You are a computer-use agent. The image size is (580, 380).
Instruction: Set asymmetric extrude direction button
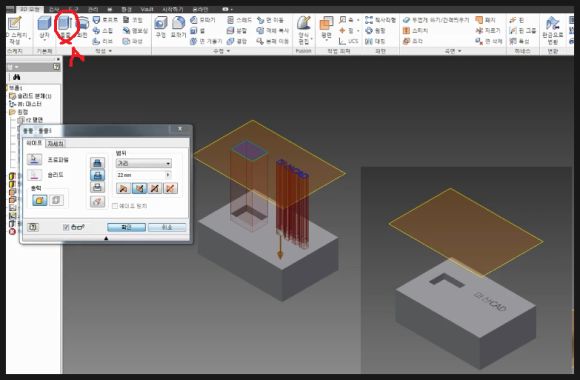coord(170,188)
